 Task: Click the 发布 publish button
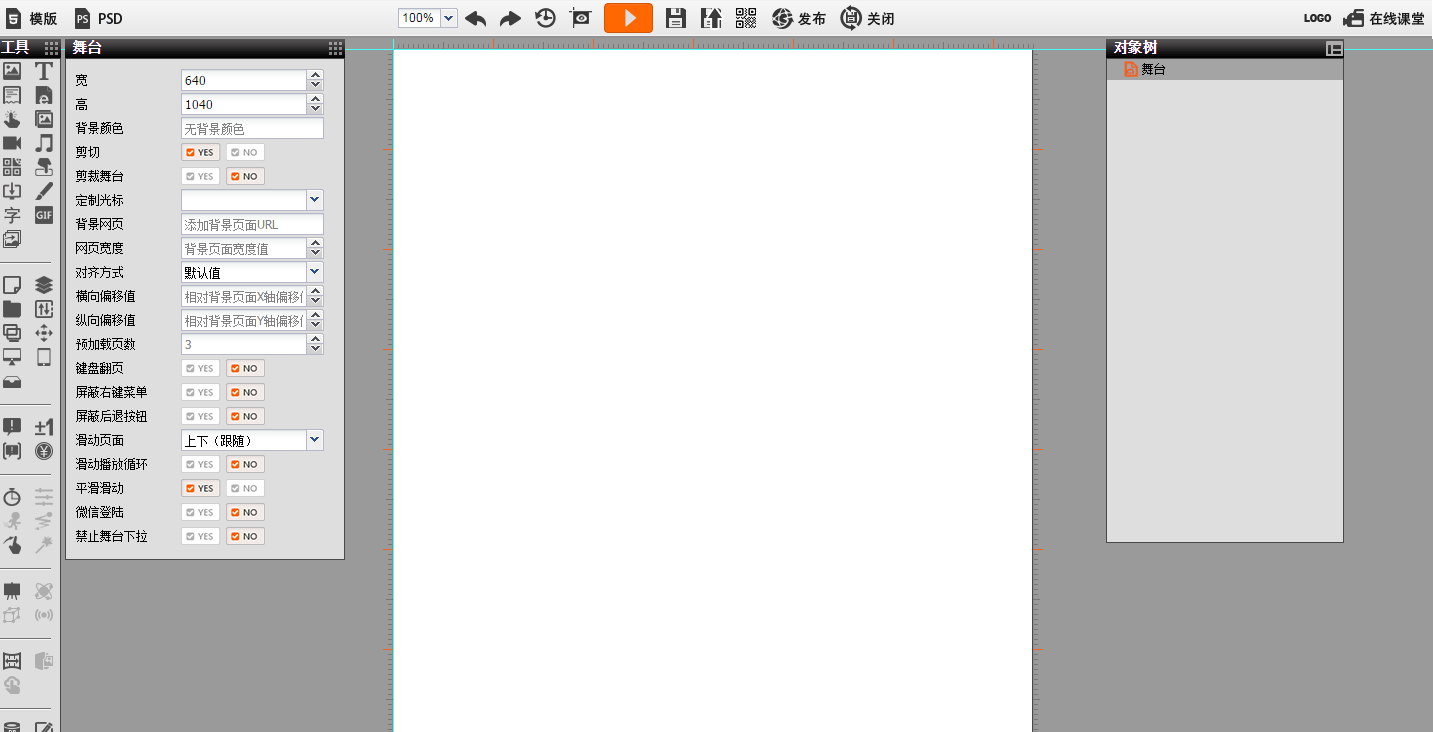(799, 18)
